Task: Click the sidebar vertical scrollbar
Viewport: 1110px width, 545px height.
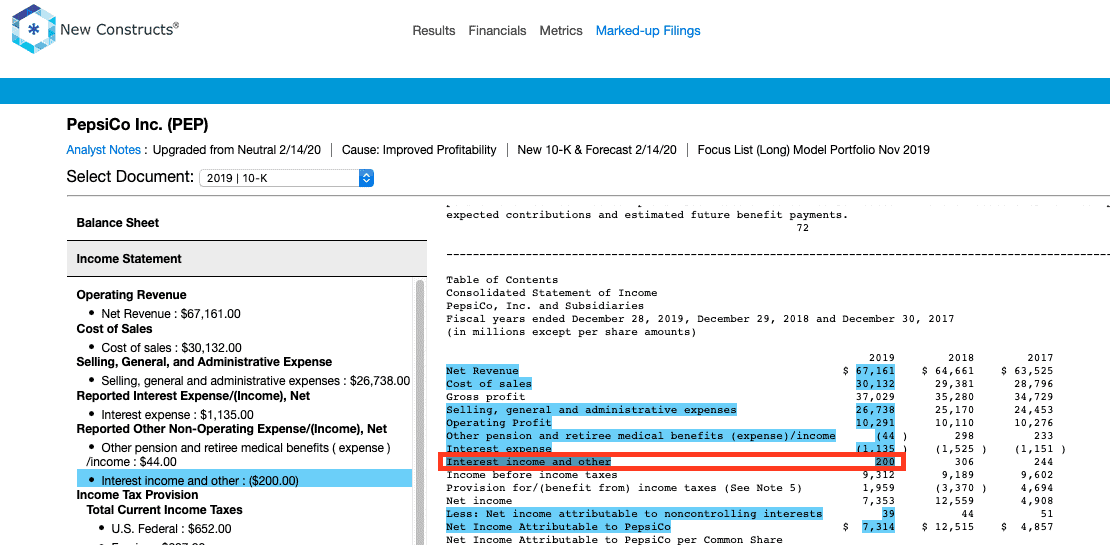Action: (419, 411)
